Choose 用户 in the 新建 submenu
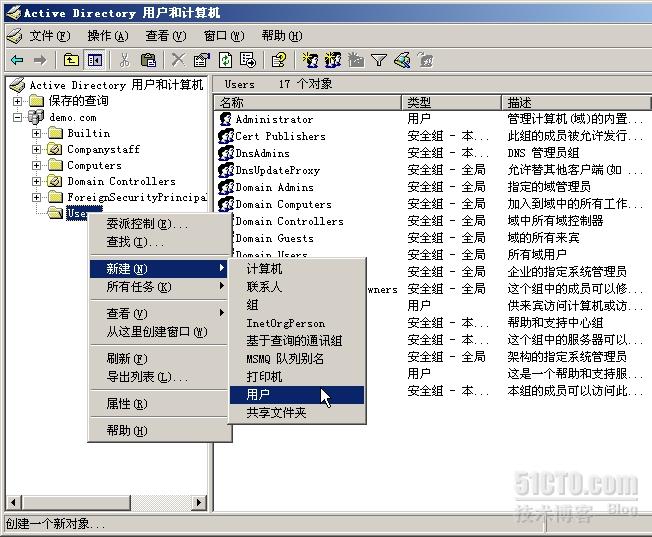This screenshot has width=652, height=537. point(297,395)
